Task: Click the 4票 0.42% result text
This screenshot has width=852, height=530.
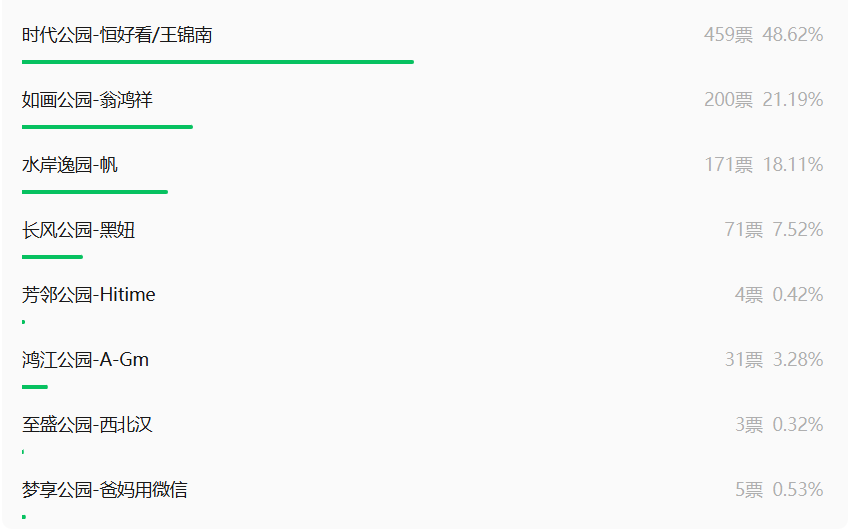Action: 779,295
